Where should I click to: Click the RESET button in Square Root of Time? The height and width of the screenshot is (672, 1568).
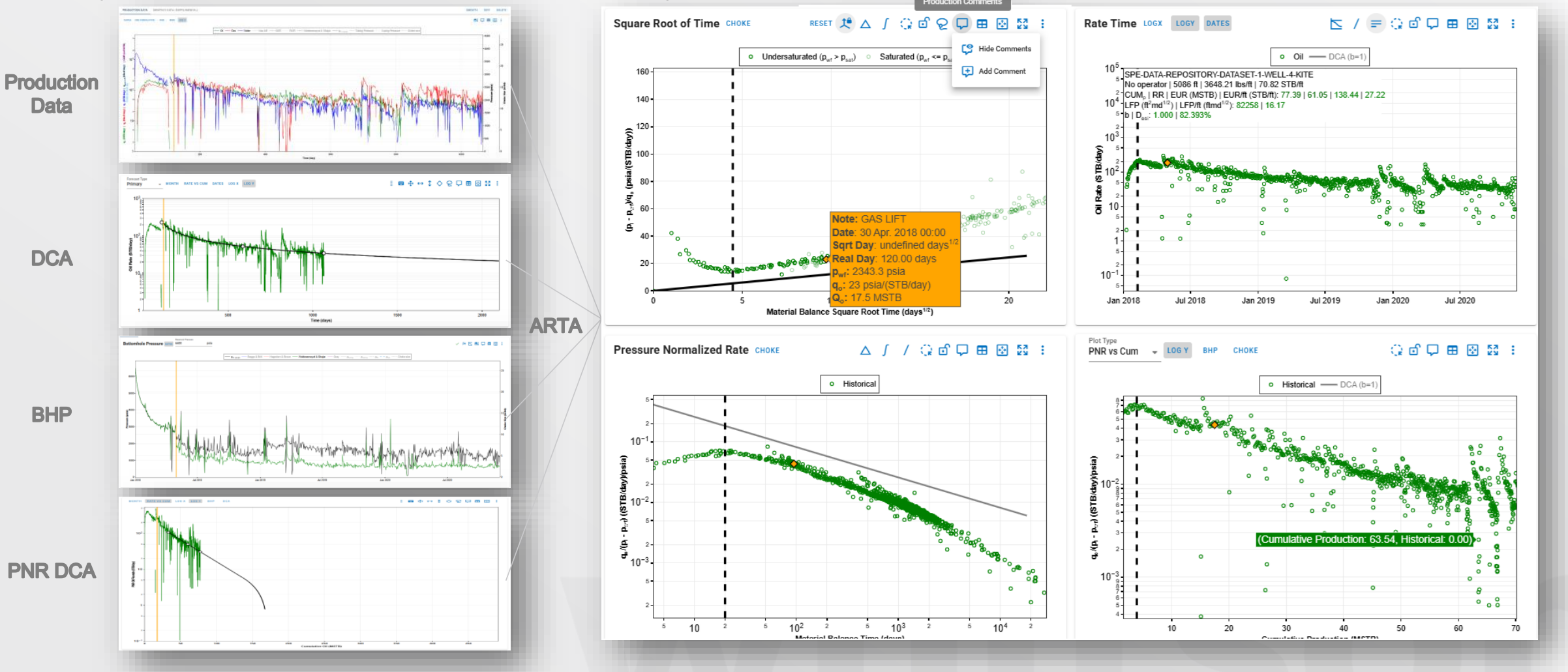[x=821, y=23]
